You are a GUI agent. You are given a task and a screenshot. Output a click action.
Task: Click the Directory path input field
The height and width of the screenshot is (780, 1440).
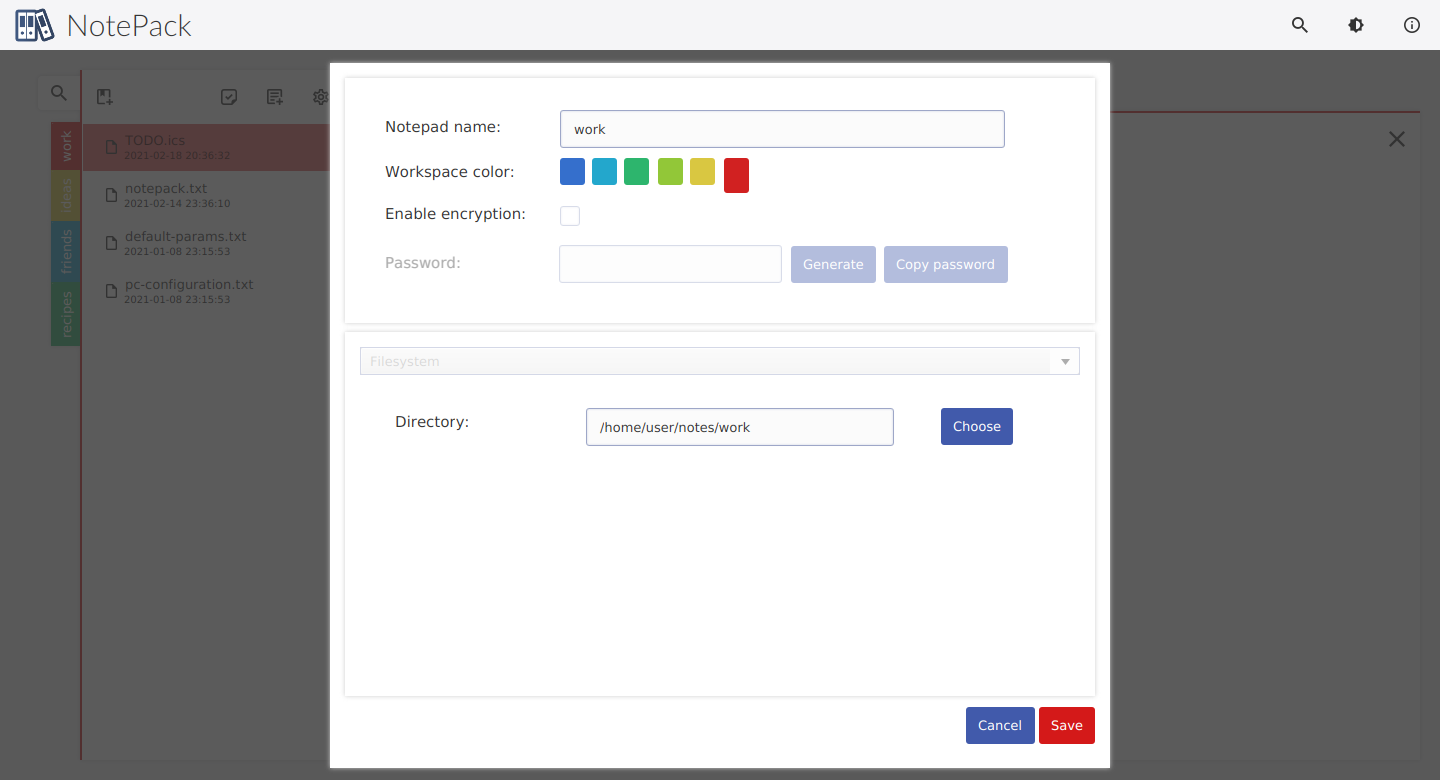[x=740, y=427]
